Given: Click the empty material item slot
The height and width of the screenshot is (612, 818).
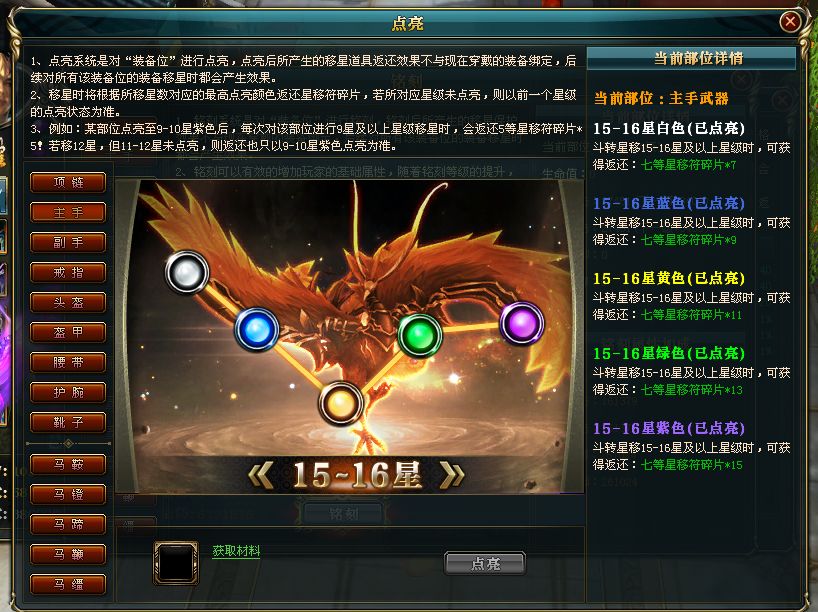Looking at the screenshot, I should [x=176, y=563].
